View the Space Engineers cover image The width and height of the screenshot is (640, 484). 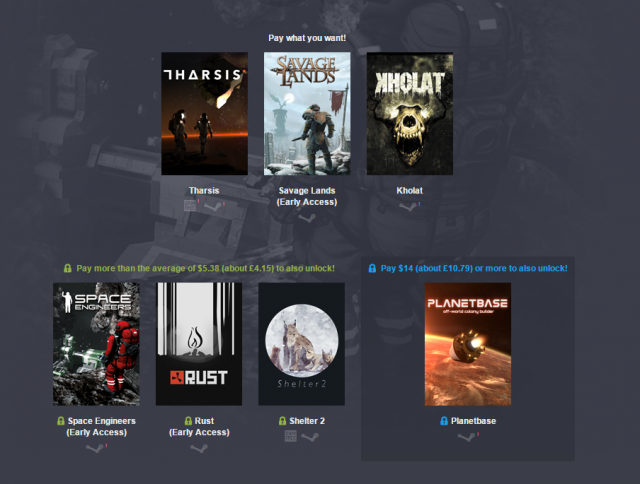click(96, 343)
